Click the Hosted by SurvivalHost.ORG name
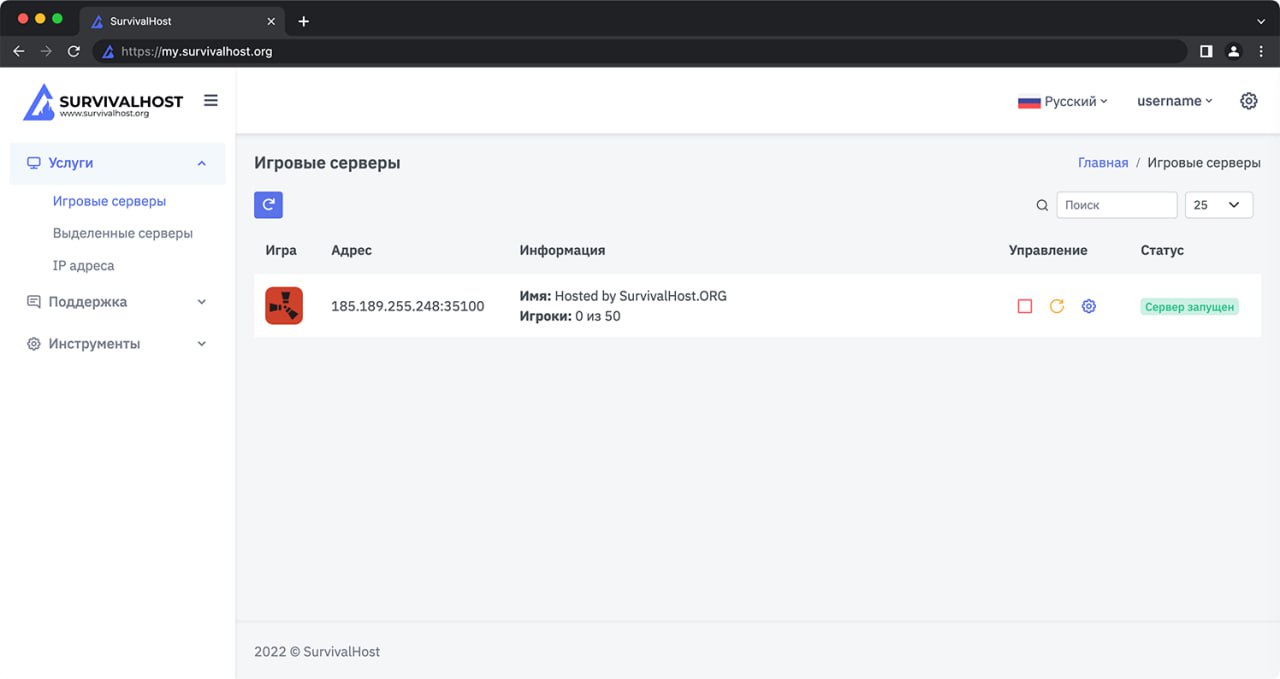 (641, 296)
